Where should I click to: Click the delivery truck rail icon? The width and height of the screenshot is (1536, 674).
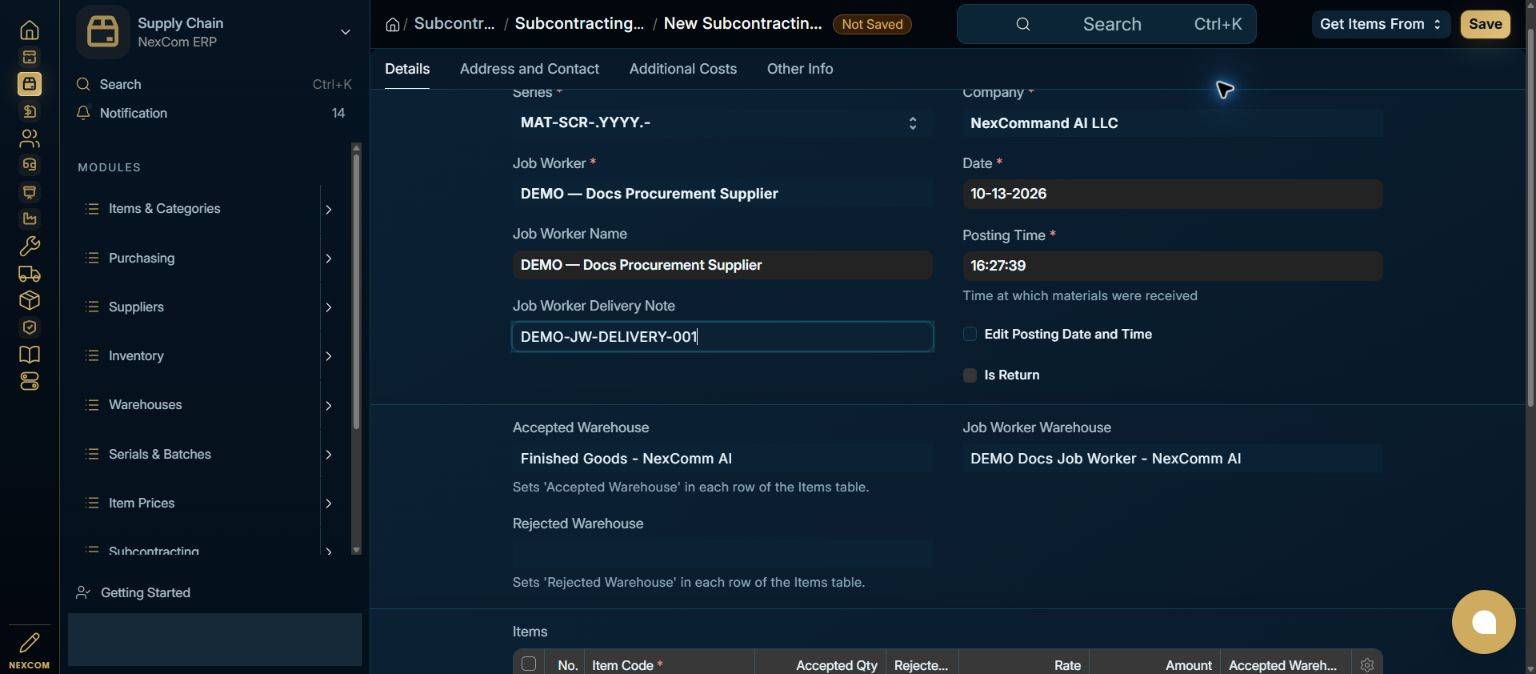[x=29, y=273]
